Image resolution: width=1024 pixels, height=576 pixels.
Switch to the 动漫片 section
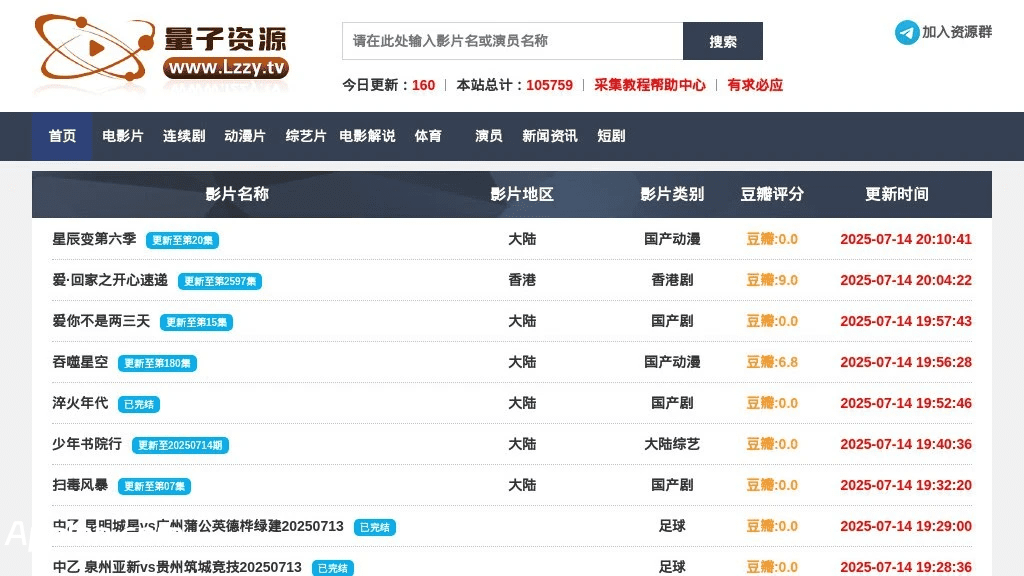(245, 136)
